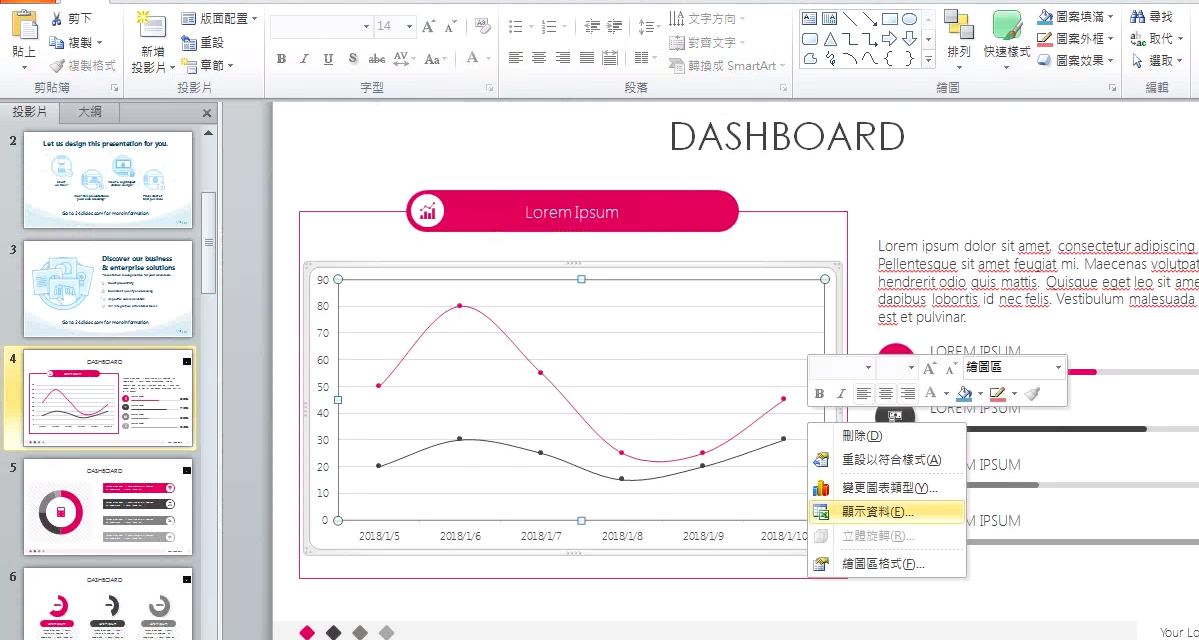
Task: Toggle Bold on the mini toolbar
Action: [819, 394]
